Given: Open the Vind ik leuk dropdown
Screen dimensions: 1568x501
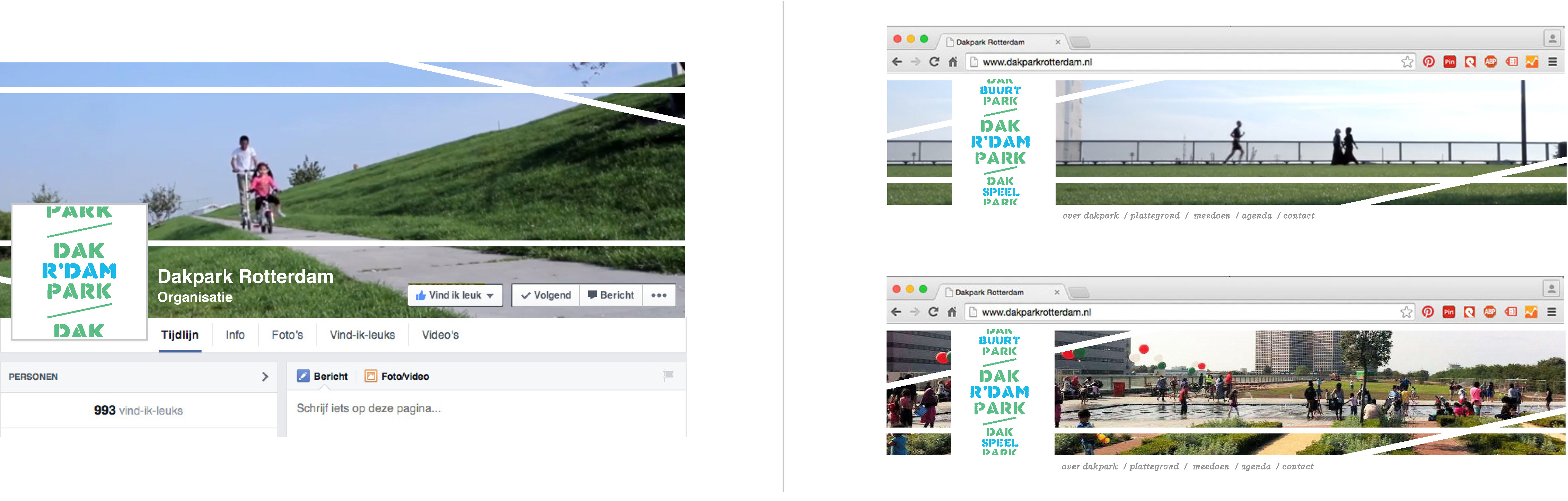Looking at the screenshot, I should (x=455, y=295).
